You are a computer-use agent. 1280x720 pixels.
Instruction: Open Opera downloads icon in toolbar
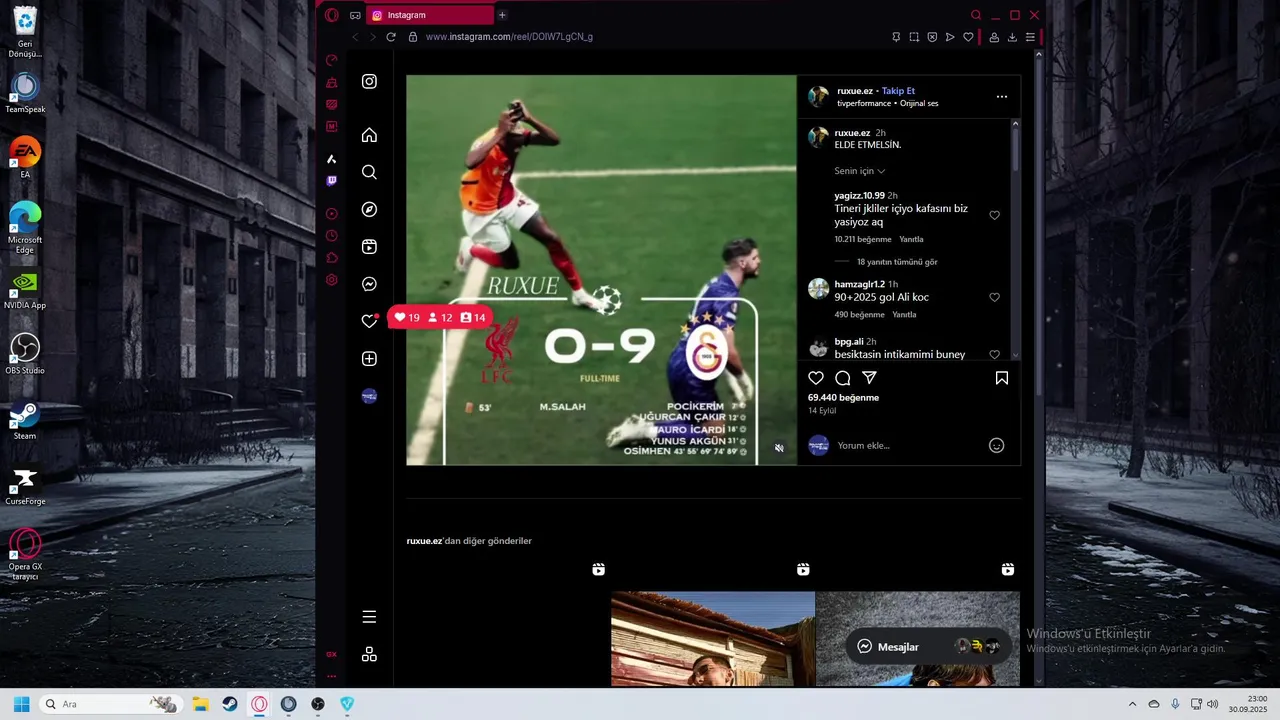pyautogui.click(x=1012, y=37)
